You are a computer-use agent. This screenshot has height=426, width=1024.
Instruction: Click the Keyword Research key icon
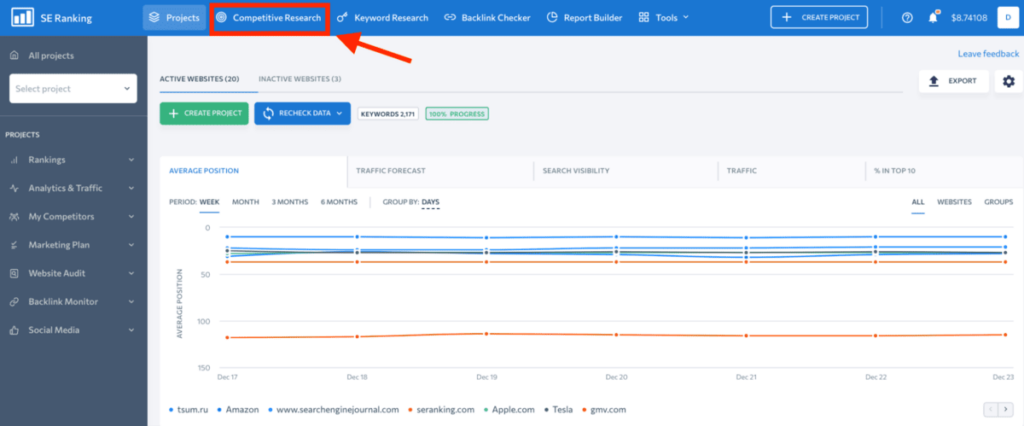[342, 18]
